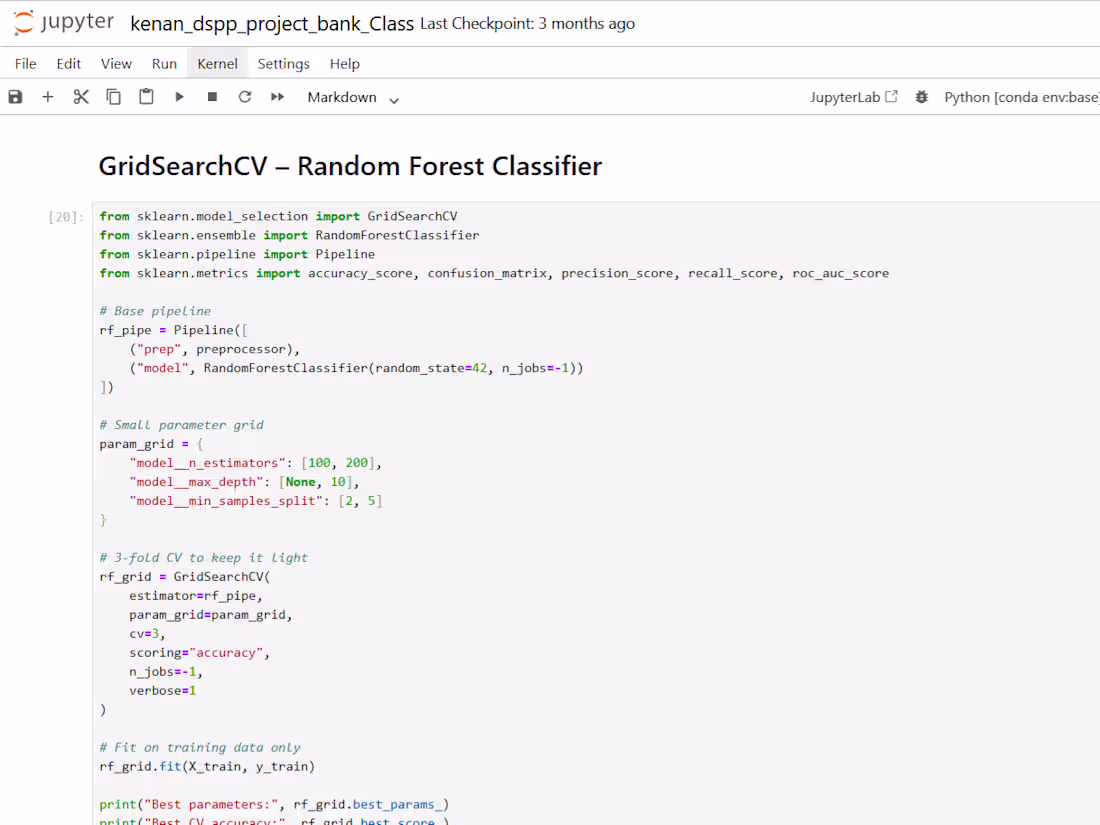Copy the selected cell
Screen dimensions: 1100x825
click(114, 97)
